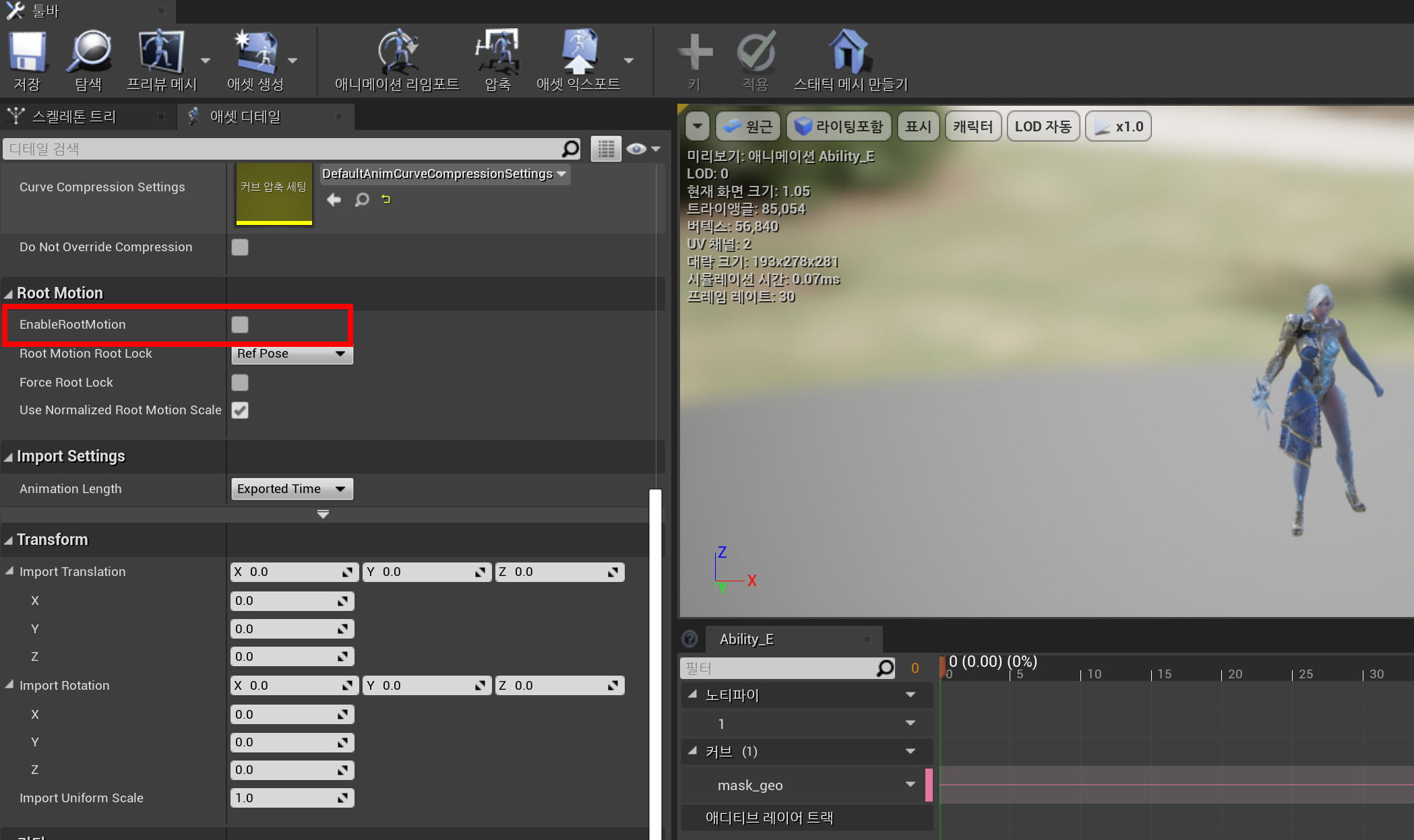Click Import Rotation Z vector field
This screenshot has height=840, width=1414.
pos(559,686)
